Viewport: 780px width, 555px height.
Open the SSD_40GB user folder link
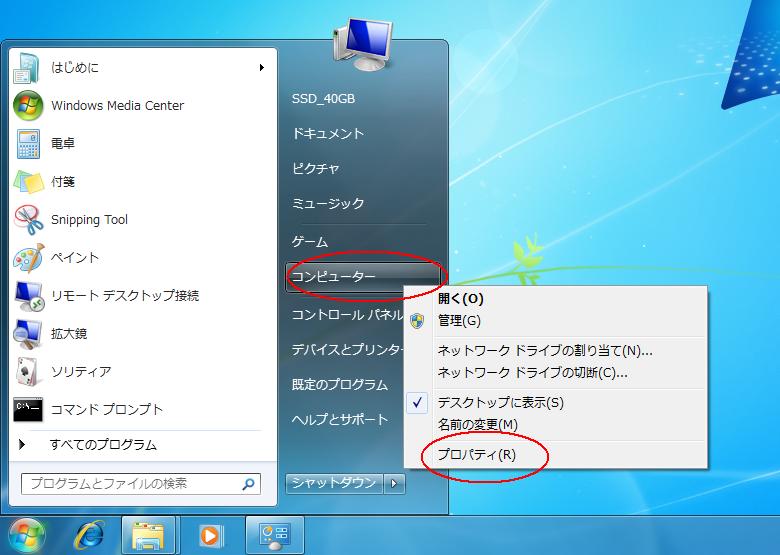click(x=323, y=98)
